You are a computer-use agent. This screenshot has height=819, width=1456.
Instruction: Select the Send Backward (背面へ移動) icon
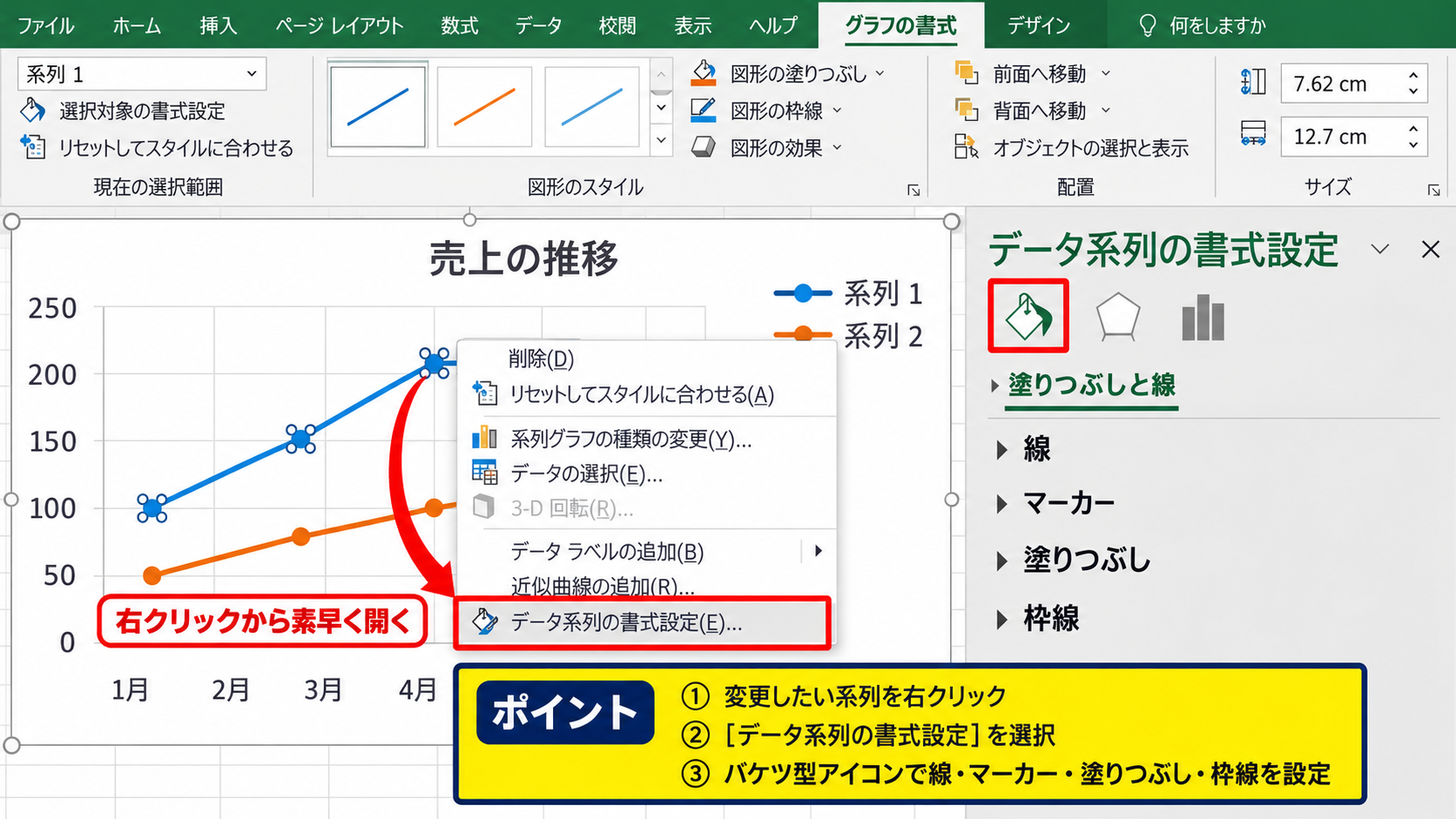coord(967,110)
